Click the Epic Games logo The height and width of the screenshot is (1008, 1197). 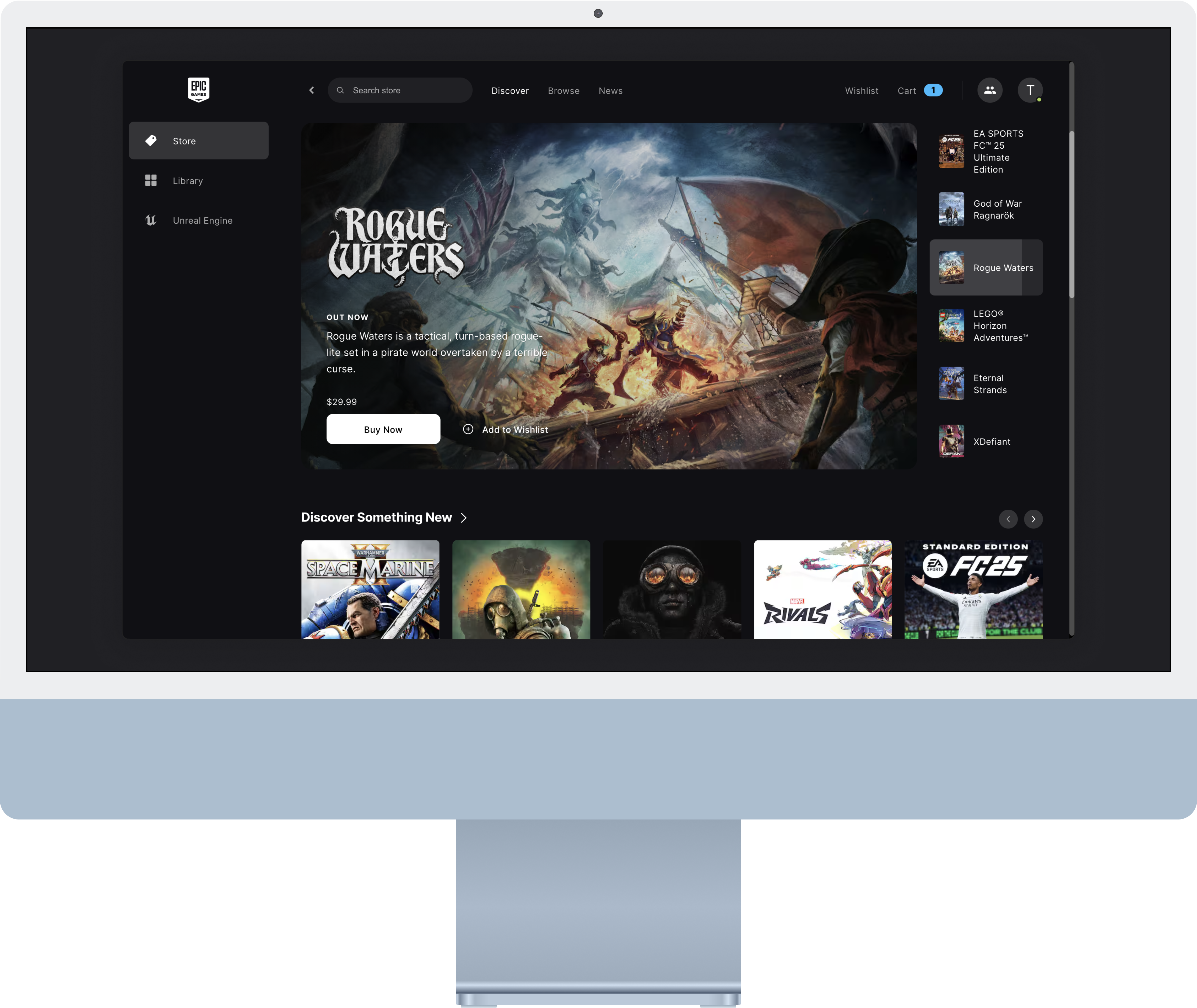coord(198,90)
